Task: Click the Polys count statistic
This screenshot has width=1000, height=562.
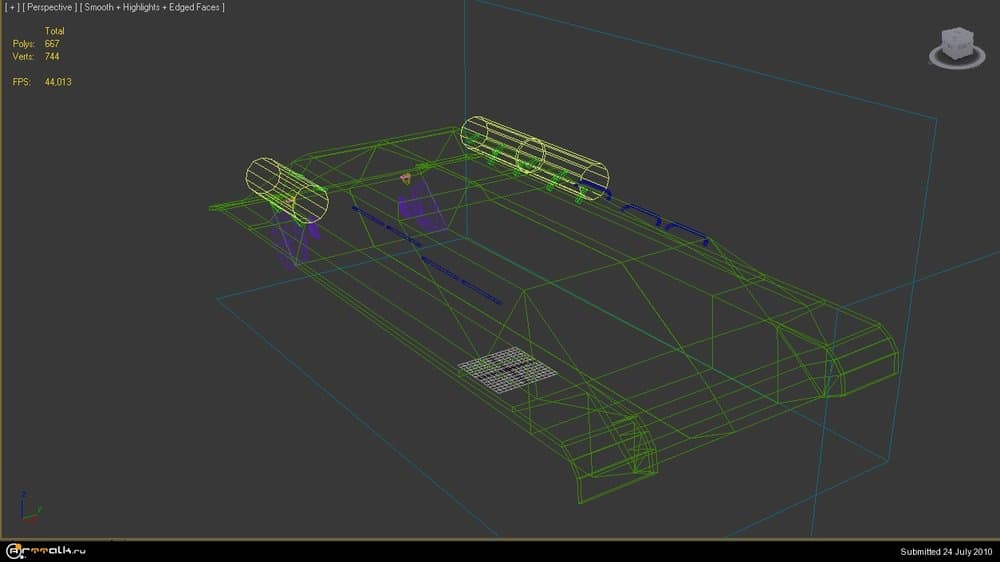Action: (x=52, y=44)
